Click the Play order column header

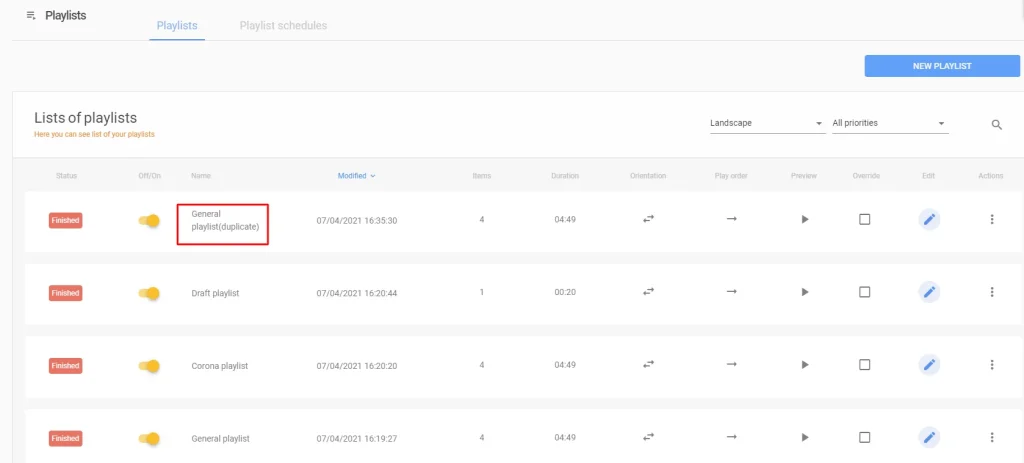point(731,176)
